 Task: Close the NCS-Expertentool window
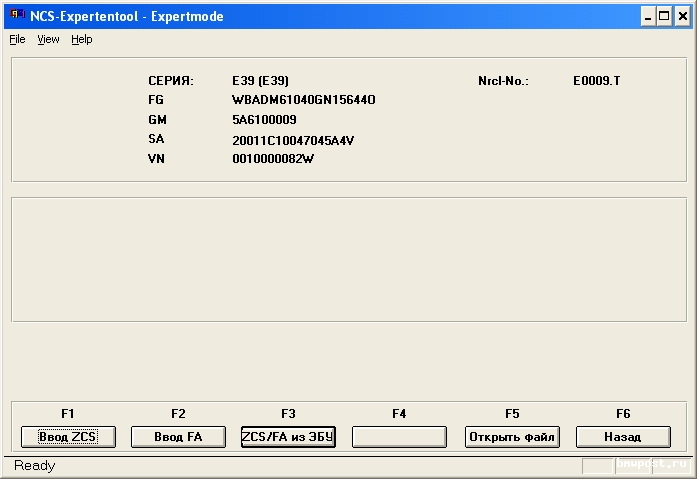(681, 16)
